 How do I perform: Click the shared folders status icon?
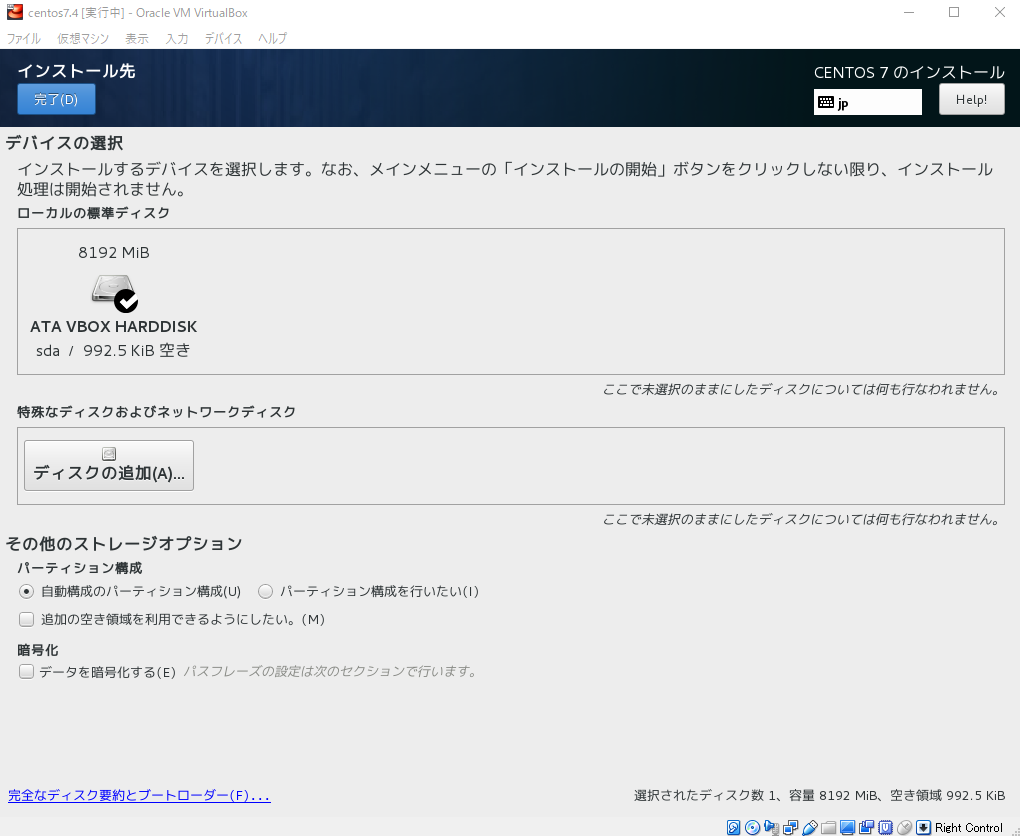coord(828,827)
